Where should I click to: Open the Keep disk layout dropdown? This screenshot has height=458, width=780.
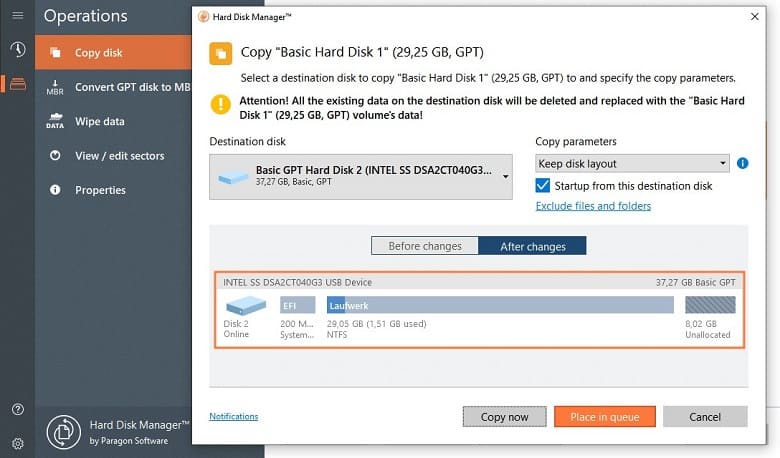click(632, 163)
